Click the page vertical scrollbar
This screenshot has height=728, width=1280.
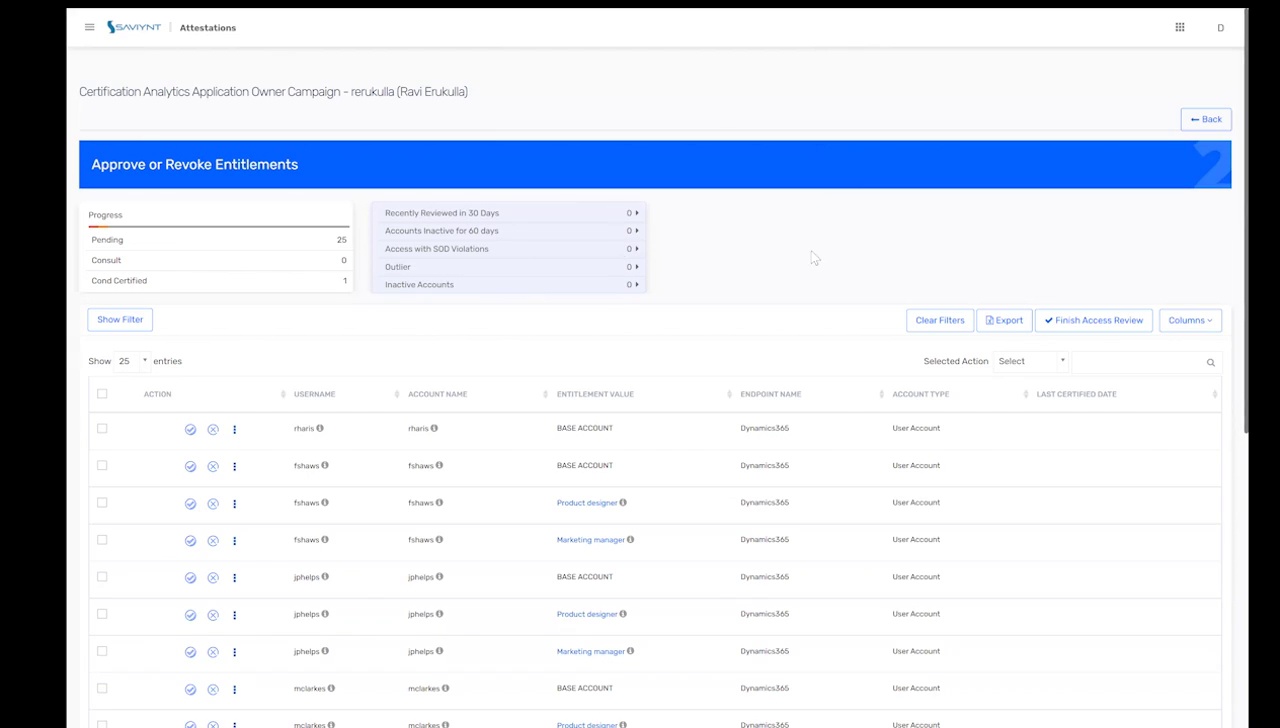coord(1246,220)
